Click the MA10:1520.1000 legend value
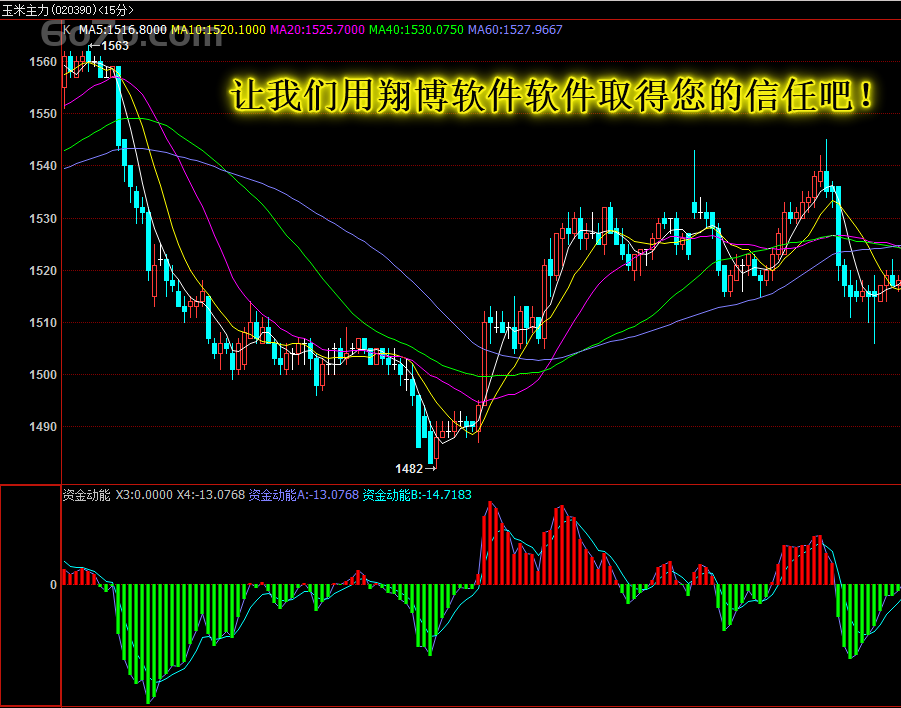Screen dimensions: 901x708 (218, 29)
